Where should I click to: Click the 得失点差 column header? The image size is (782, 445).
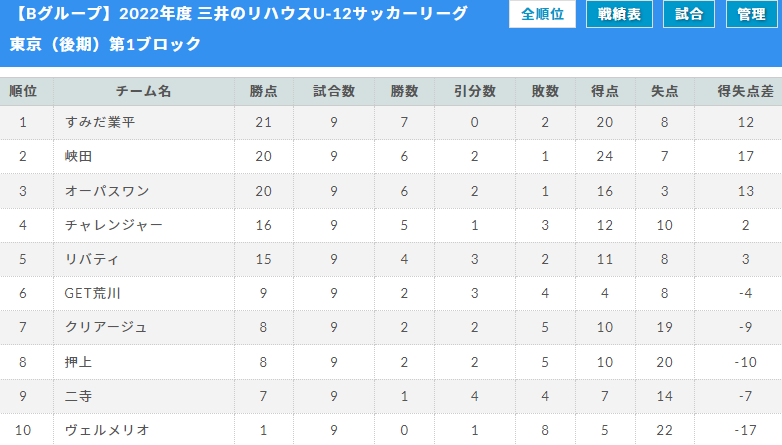click(x=745, y=91)
